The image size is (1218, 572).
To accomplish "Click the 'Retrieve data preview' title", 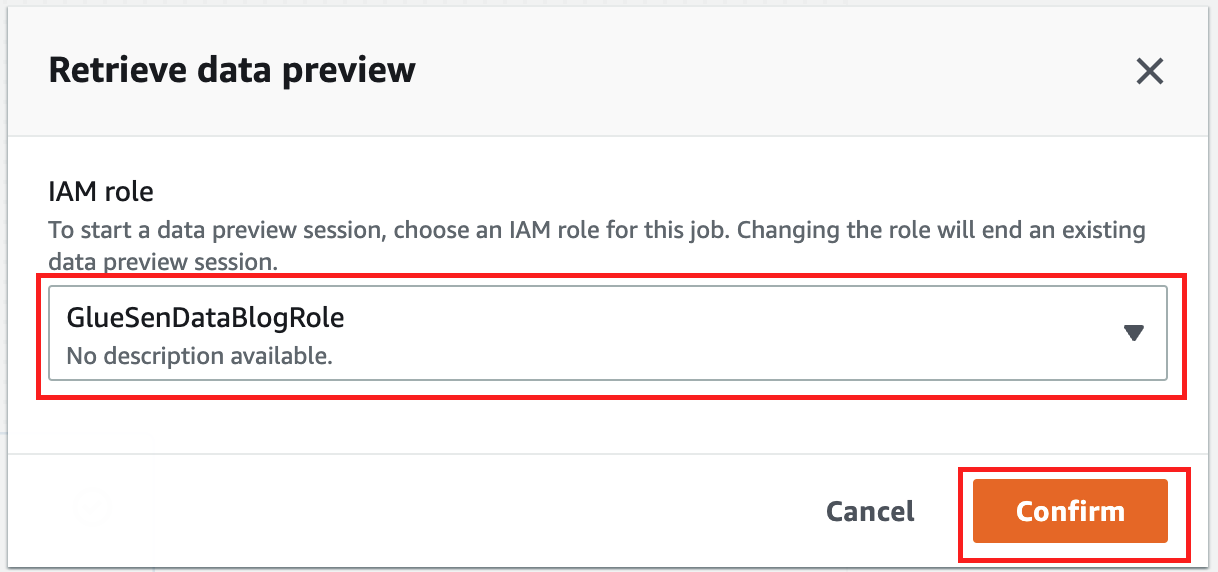I will [232, 70].
